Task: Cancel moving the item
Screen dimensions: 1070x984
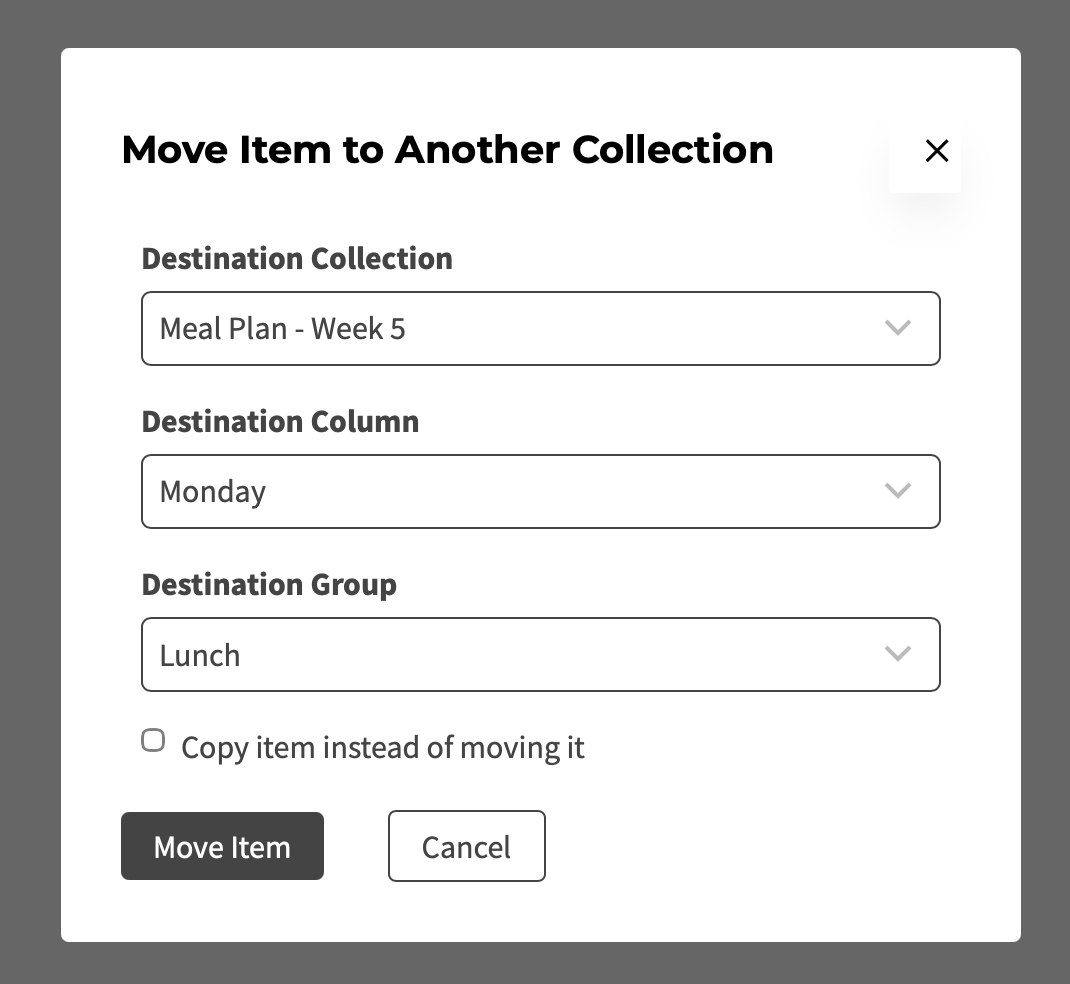Action: (x=467, y=846)
